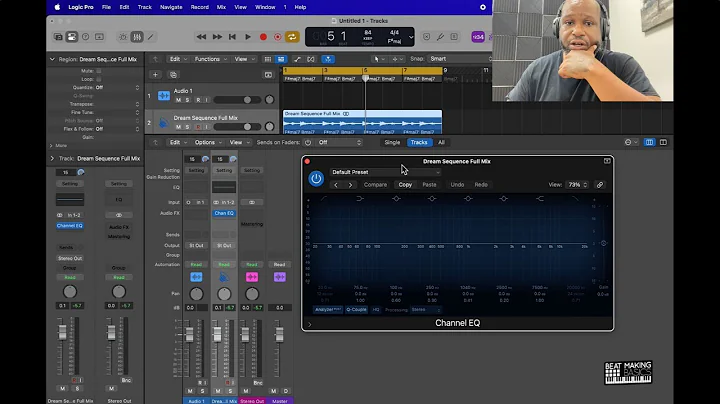Click Channel EQ link chain icon

coord(600,185)
